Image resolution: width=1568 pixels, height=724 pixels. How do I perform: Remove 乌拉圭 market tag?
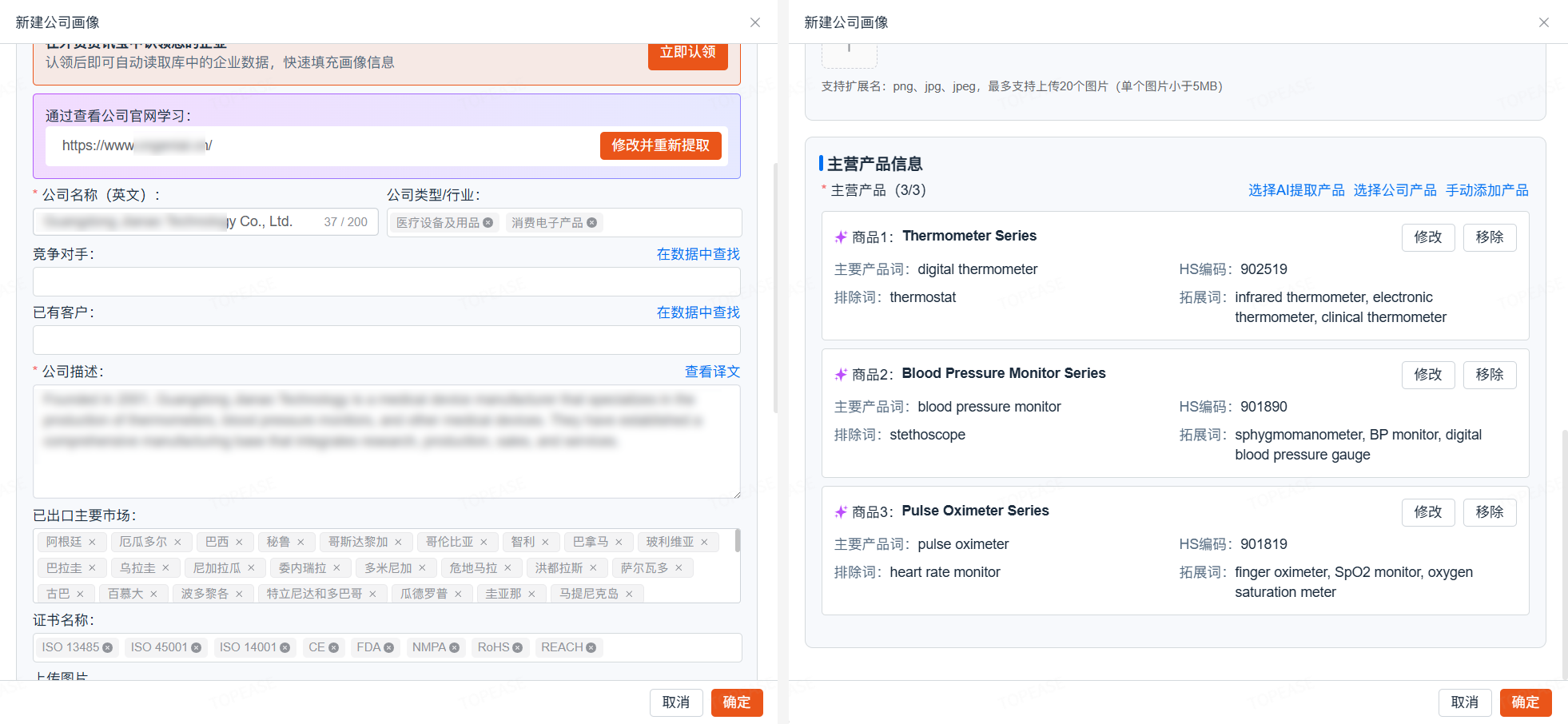(x=165, y=568)
